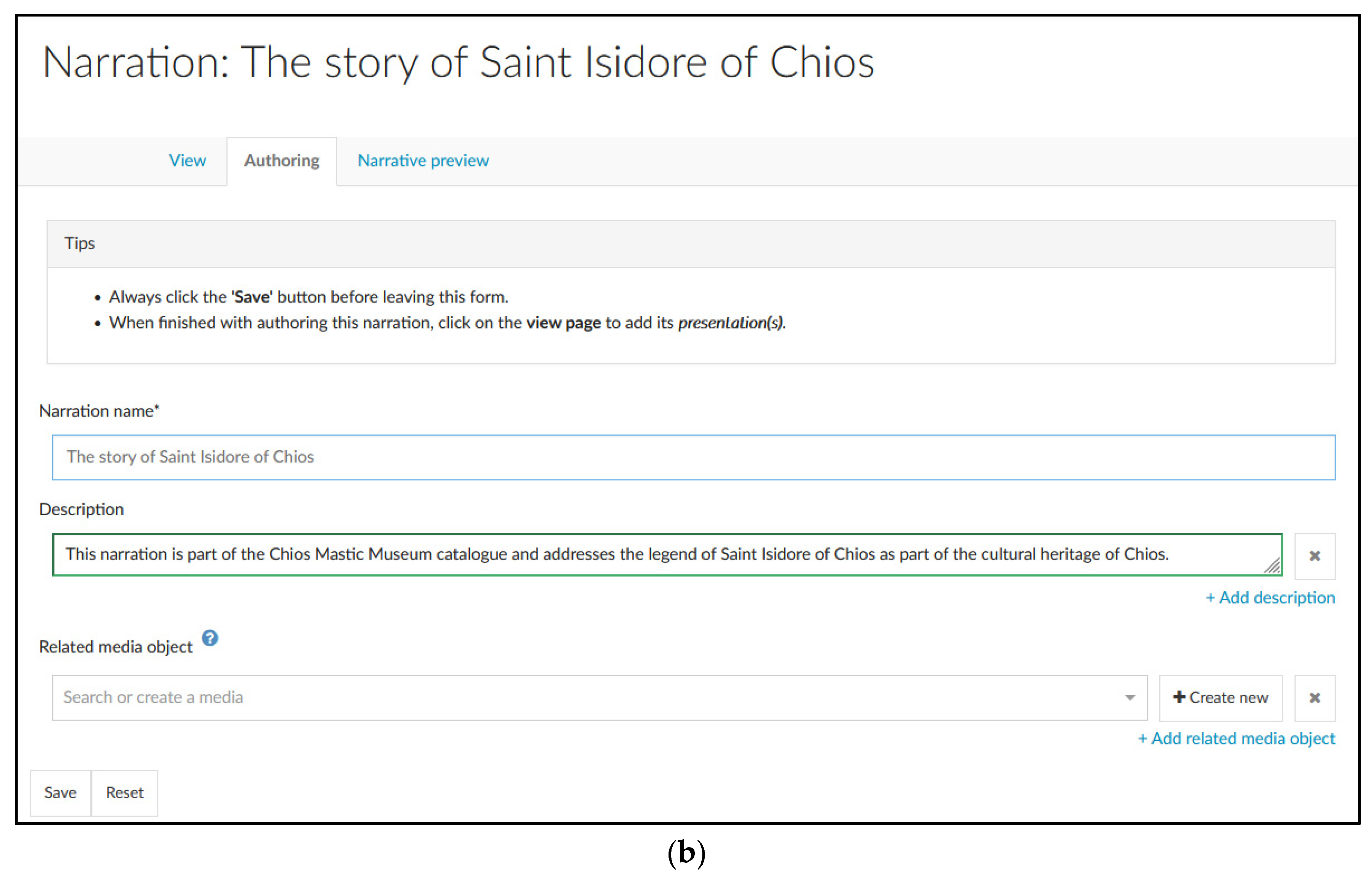Click the Tips panel header

[x=690, y=243]
